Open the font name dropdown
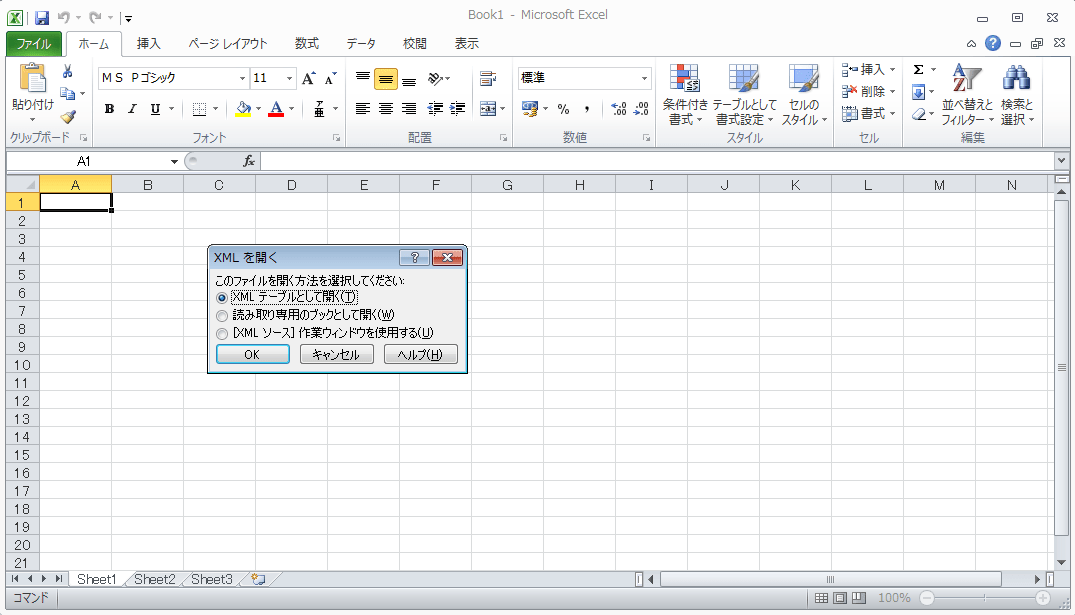The height and width of the screenshot is (615, 1075). tap(242, 78)
